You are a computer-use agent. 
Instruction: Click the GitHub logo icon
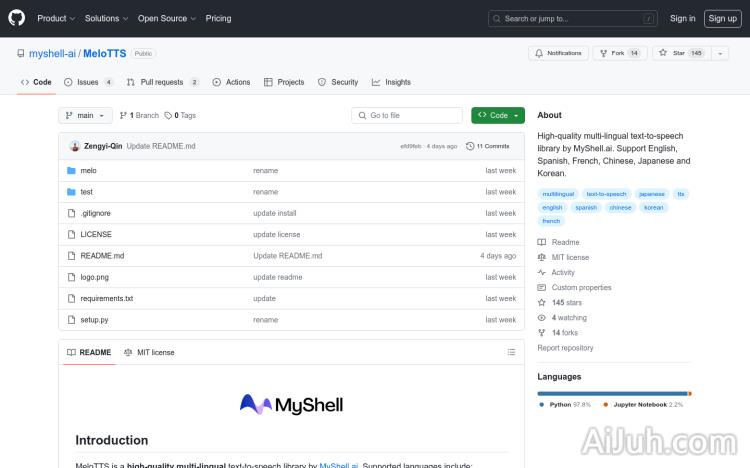click(x=17, y=18)
